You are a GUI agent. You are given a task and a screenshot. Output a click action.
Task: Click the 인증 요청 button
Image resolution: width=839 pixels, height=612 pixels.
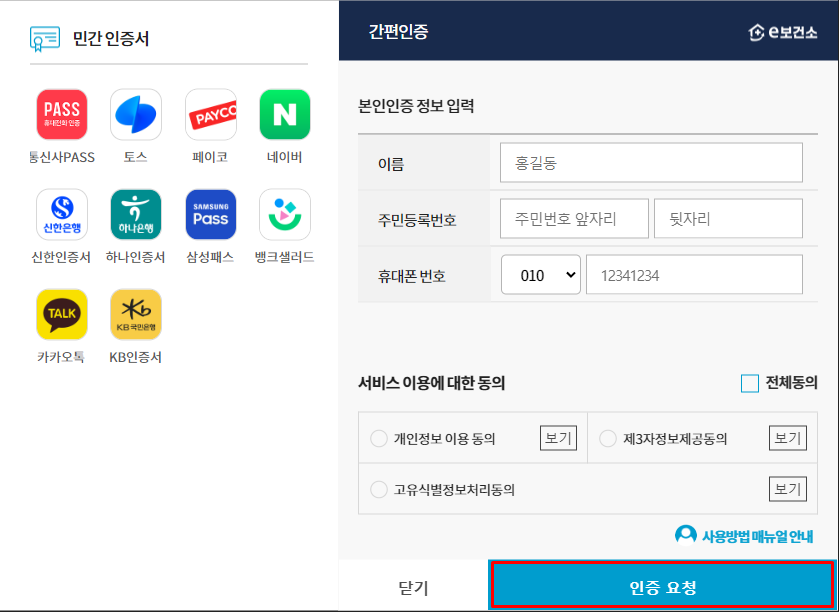pos(662,587)
